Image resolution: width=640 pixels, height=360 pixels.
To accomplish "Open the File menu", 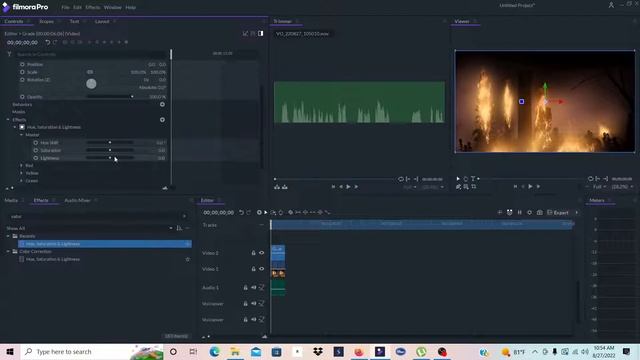I will click(65, 7).
